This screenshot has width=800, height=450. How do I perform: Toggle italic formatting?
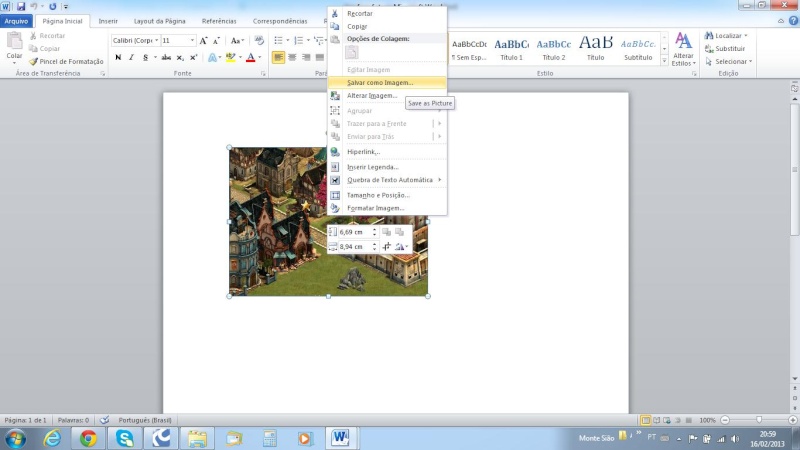pyautogui.click(x=132, y=58)
